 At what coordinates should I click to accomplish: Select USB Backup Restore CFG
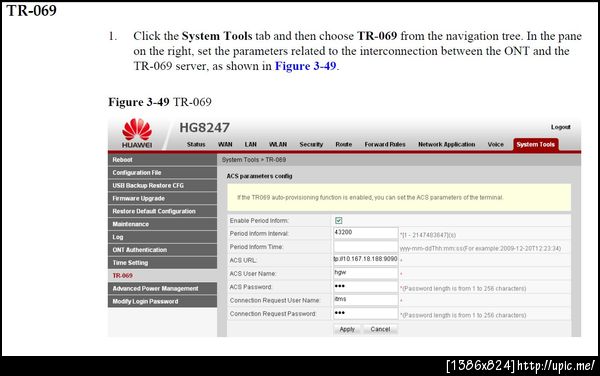(162, 186)
